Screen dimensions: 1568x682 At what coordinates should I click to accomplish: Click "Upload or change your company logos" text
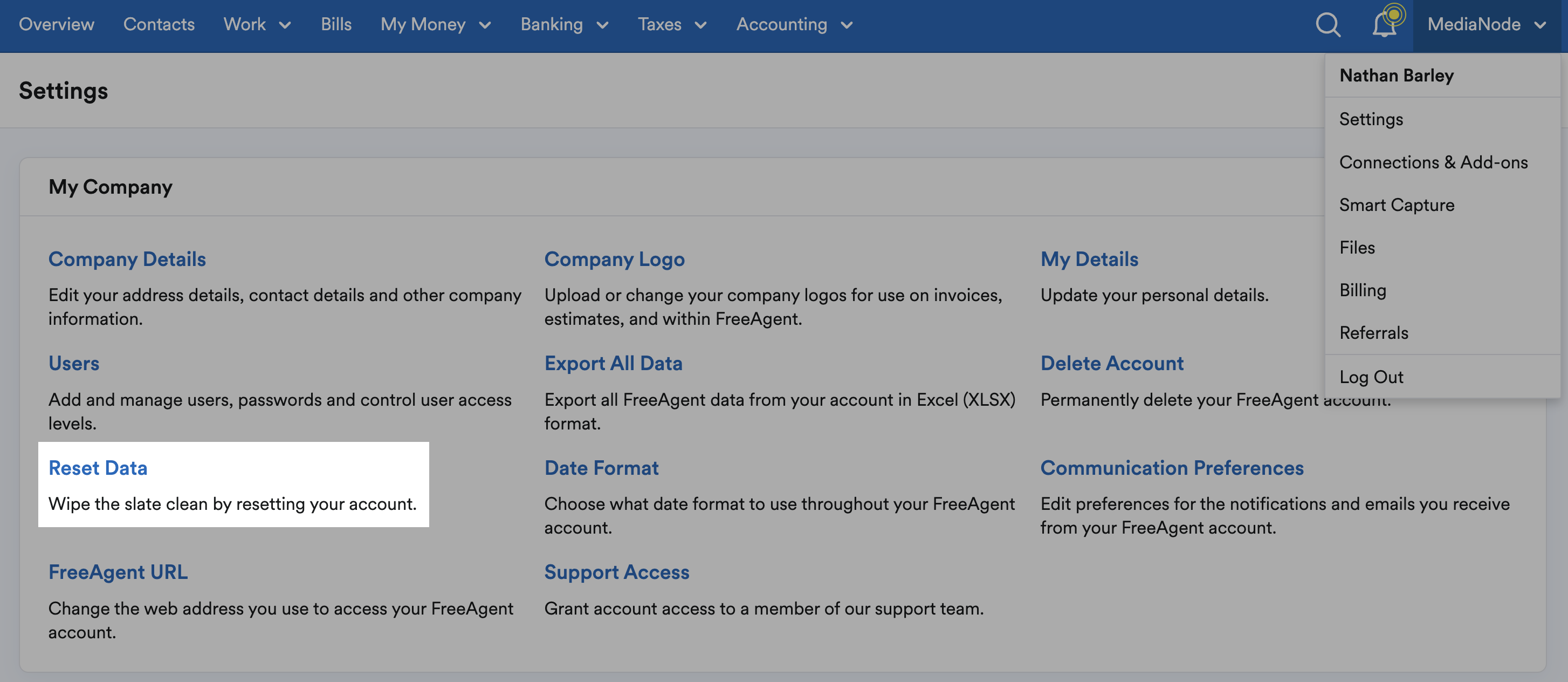pos(773,307)
